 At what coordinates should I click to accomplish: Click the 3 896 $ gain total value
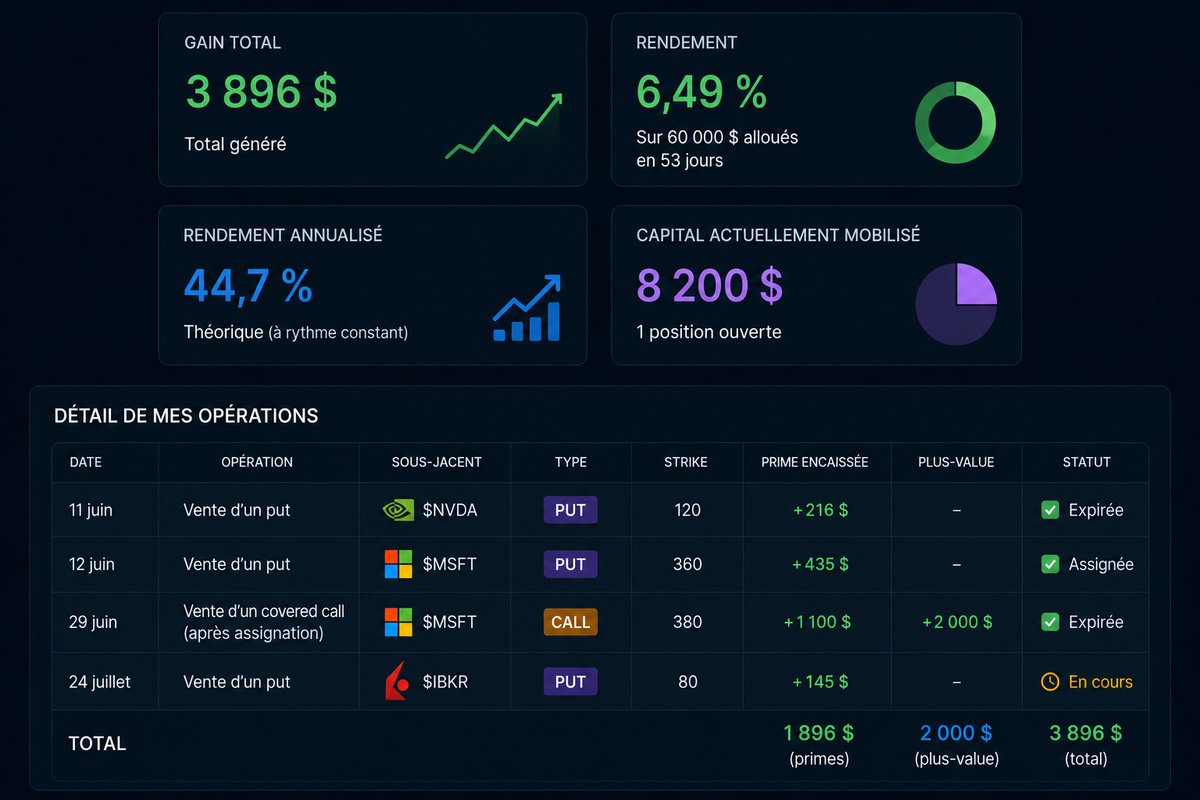[261, 93]
